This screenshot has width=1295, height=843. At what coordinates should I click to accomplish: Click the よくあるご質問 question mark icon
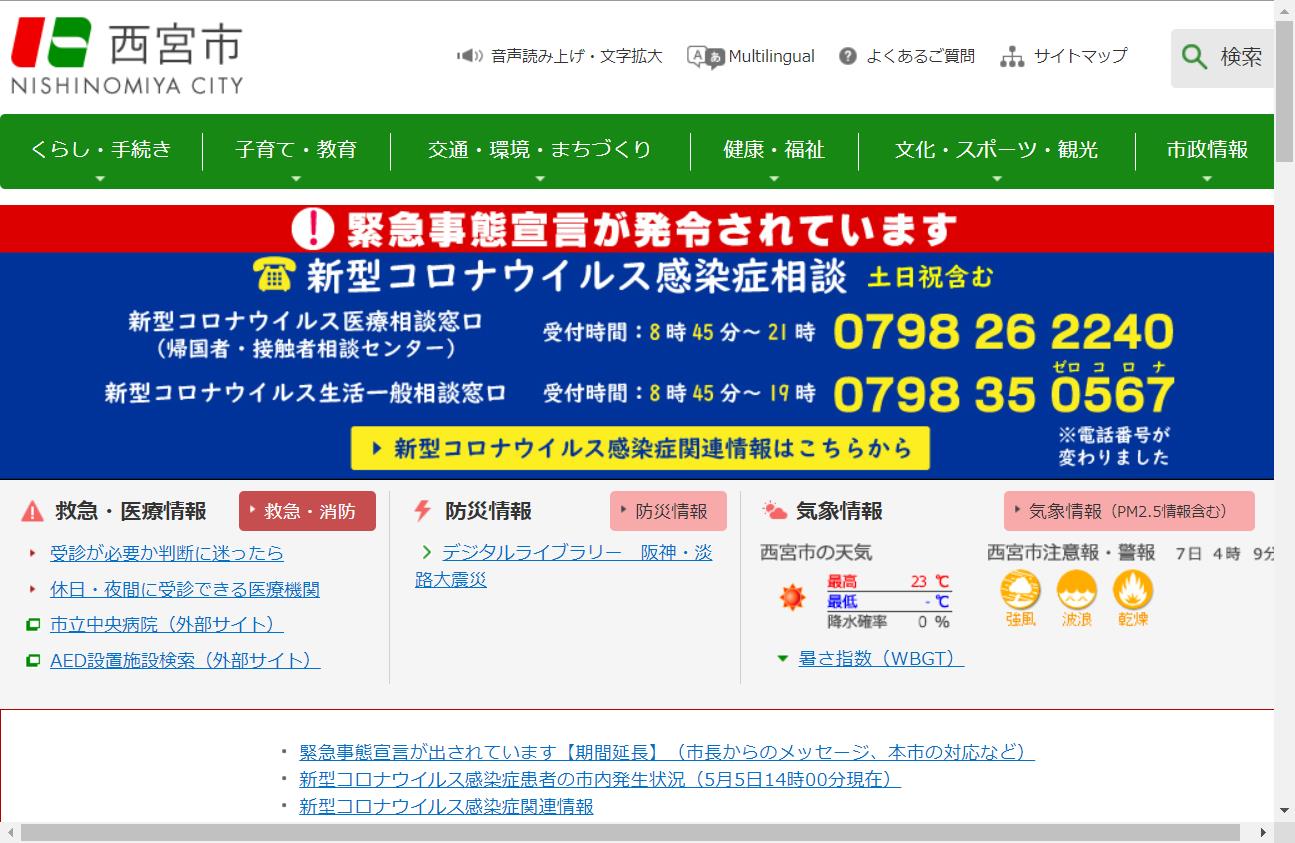(x=848, y=56)
